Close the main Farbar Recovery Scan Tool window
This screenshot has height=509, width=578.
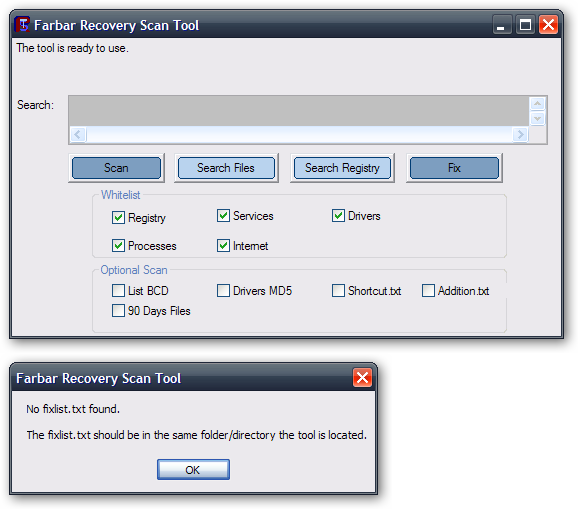tap(548, 25)
